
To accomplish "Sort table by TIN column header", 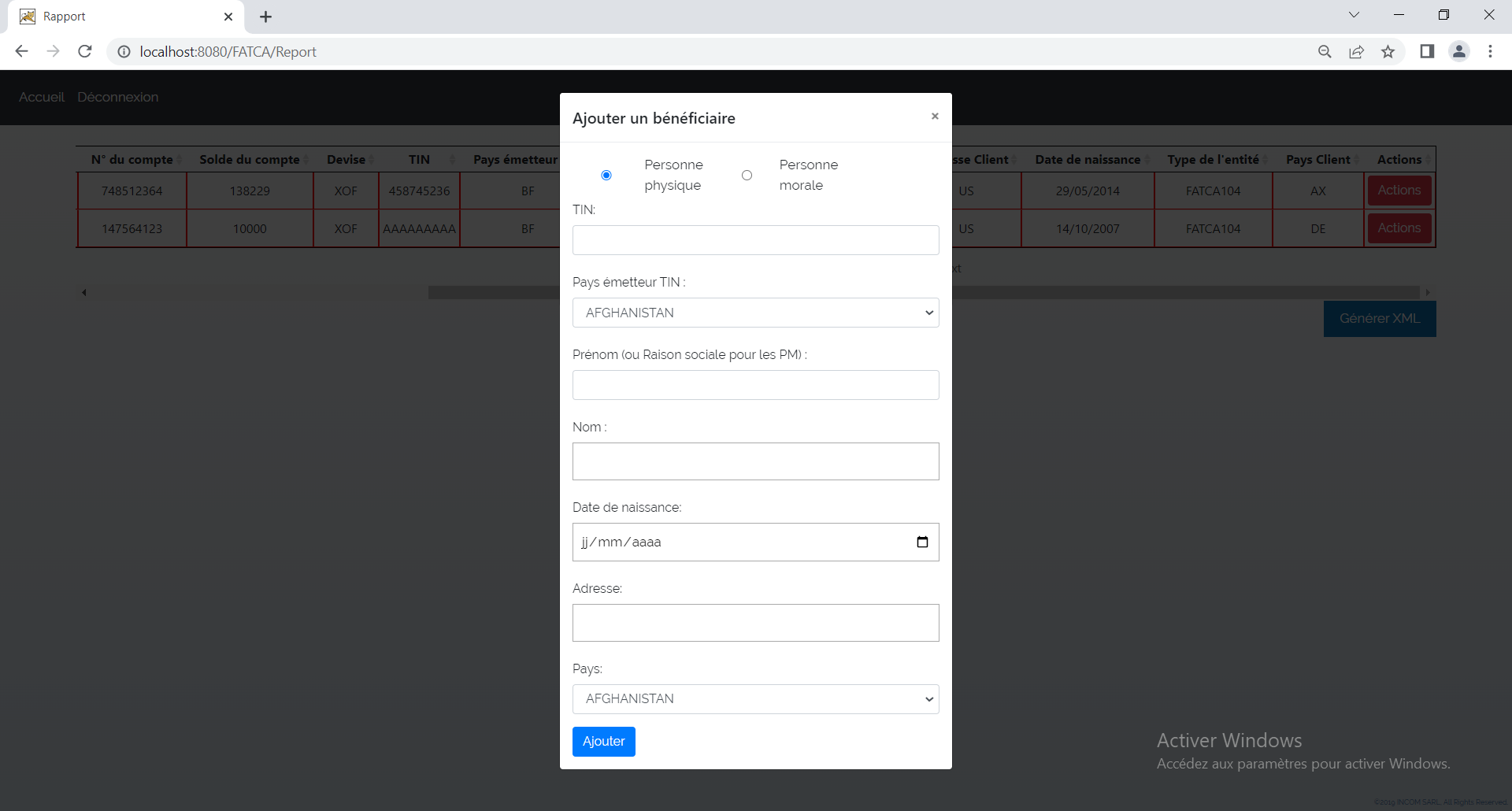I will point(420,159).
